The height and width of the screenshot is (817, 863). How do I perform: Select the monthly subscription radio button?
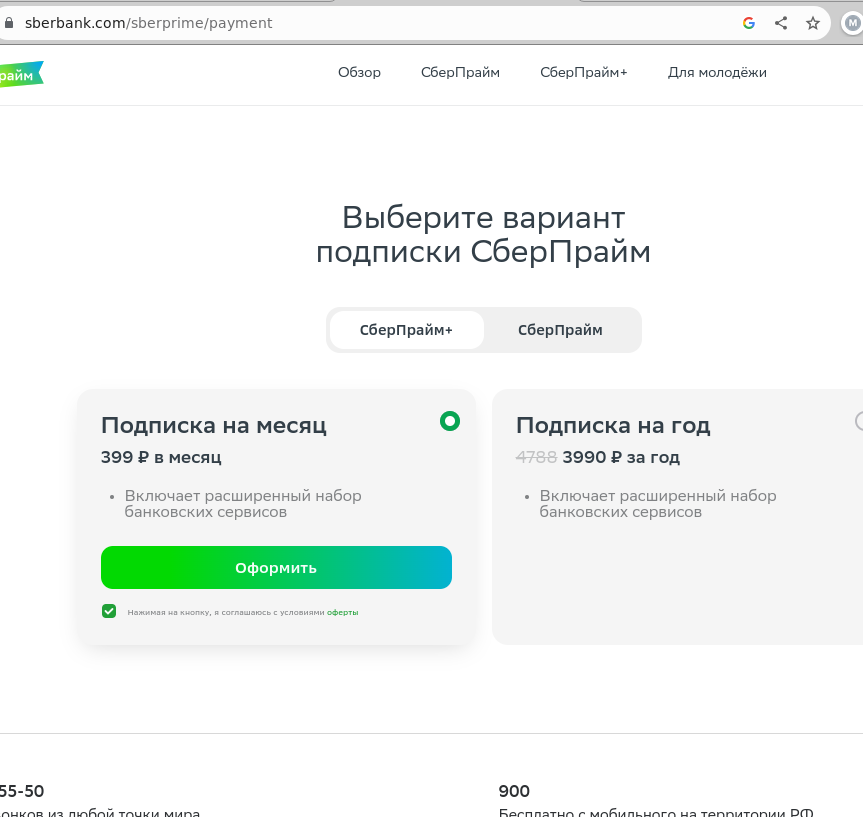(x=450, y=421)
